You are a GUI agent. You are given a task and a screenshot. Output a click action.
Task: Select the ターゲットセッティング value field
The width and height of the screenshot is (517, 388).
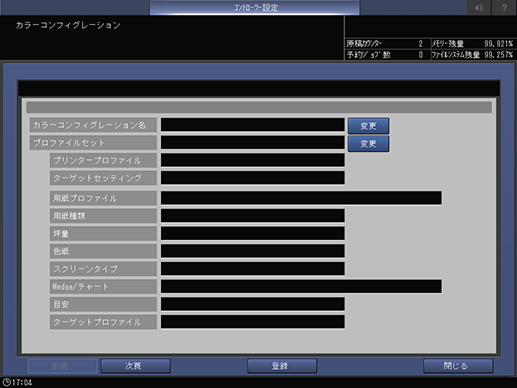pos(253,178)
